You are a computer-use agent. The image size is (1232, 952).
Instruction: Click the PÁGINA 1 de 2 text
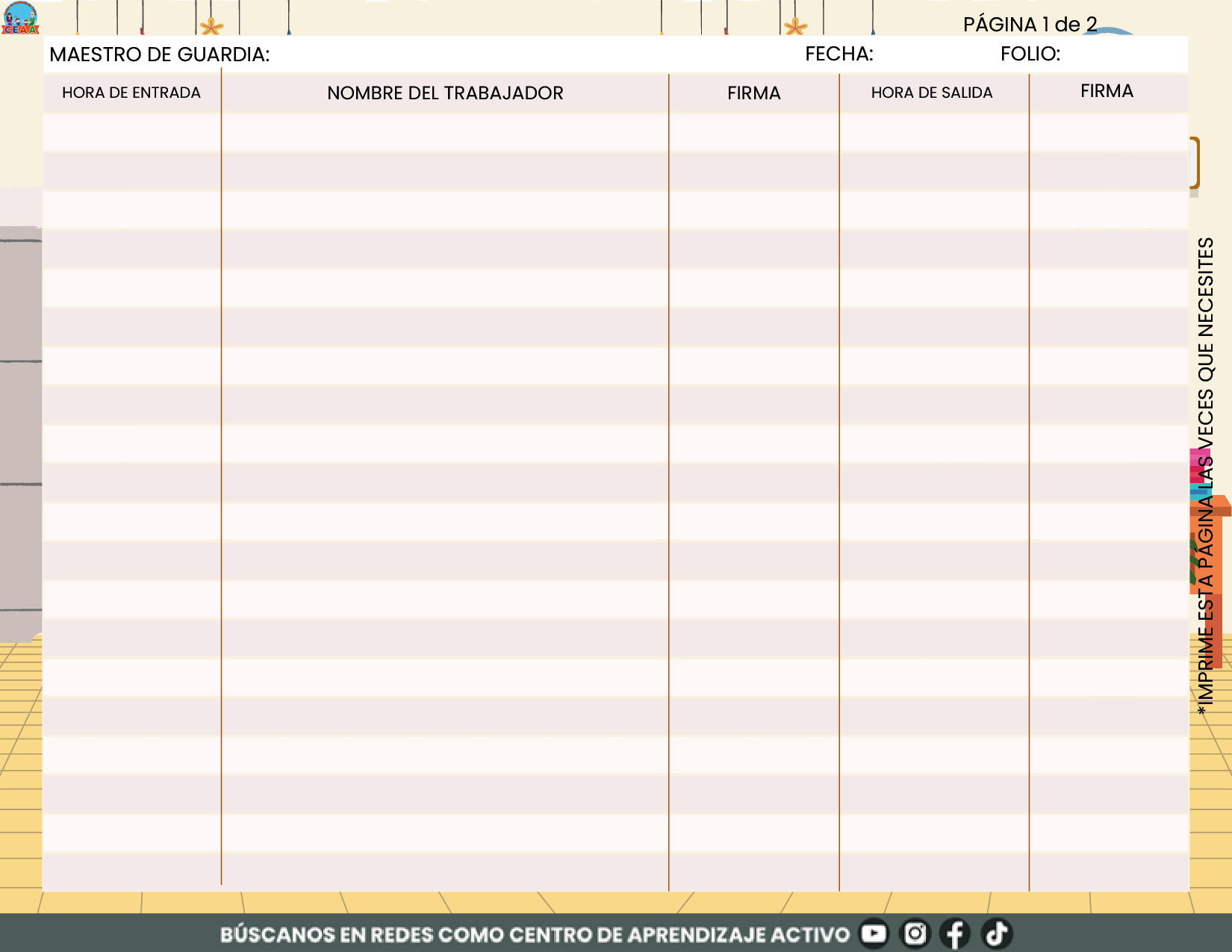1030,25
